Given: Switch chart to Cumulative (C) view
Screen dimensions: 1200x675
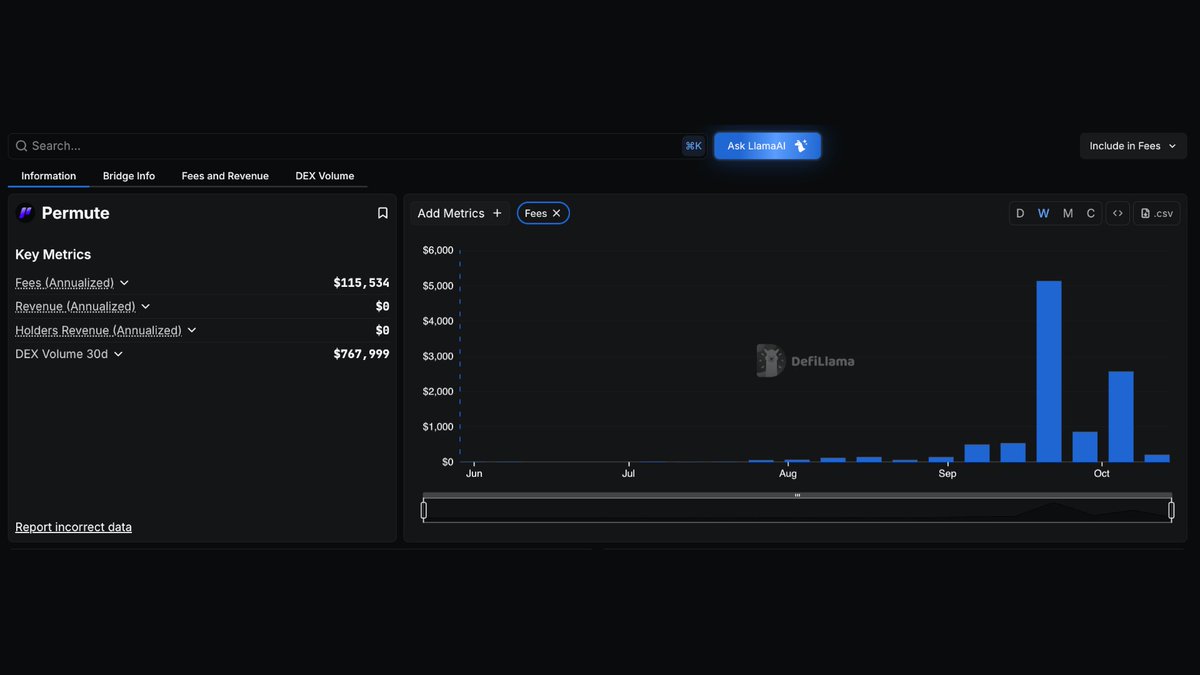Looking at the screenshot, I should tap(1091, 213).
